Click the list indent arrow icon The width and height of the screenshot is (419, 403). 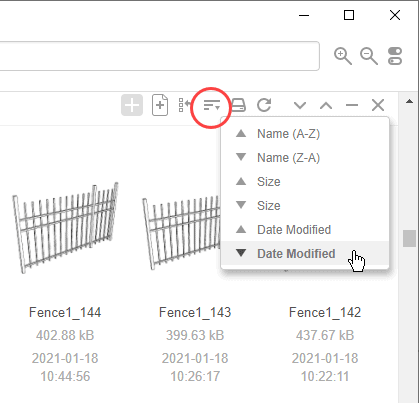pos(184,105)
